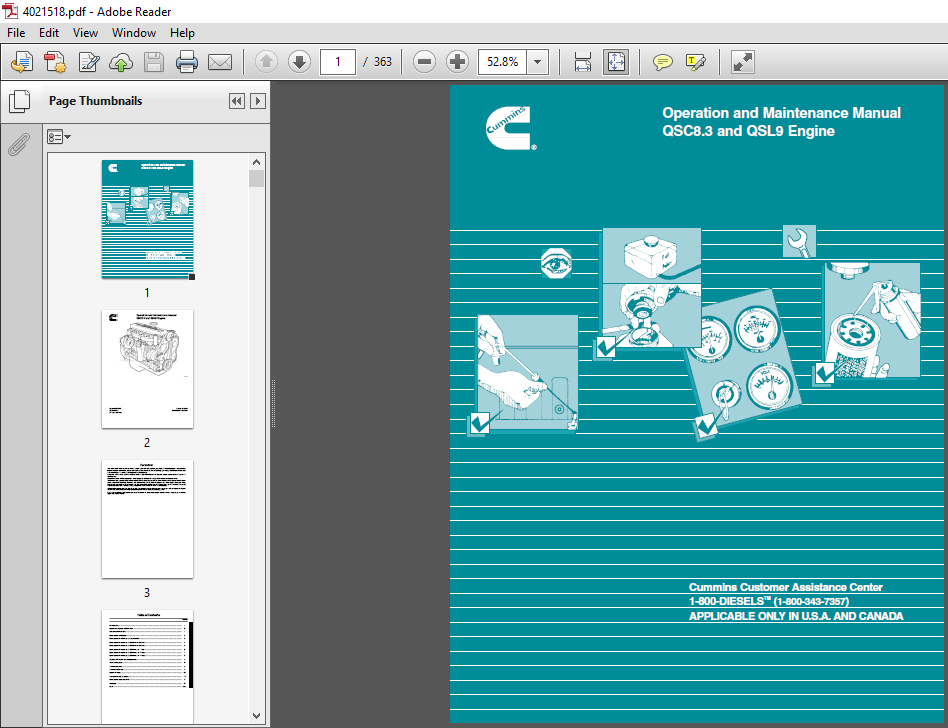Collapse the navigation pane with the double left arrows
The height and width of the screenshot is (728, 948).
click(236, 101)
